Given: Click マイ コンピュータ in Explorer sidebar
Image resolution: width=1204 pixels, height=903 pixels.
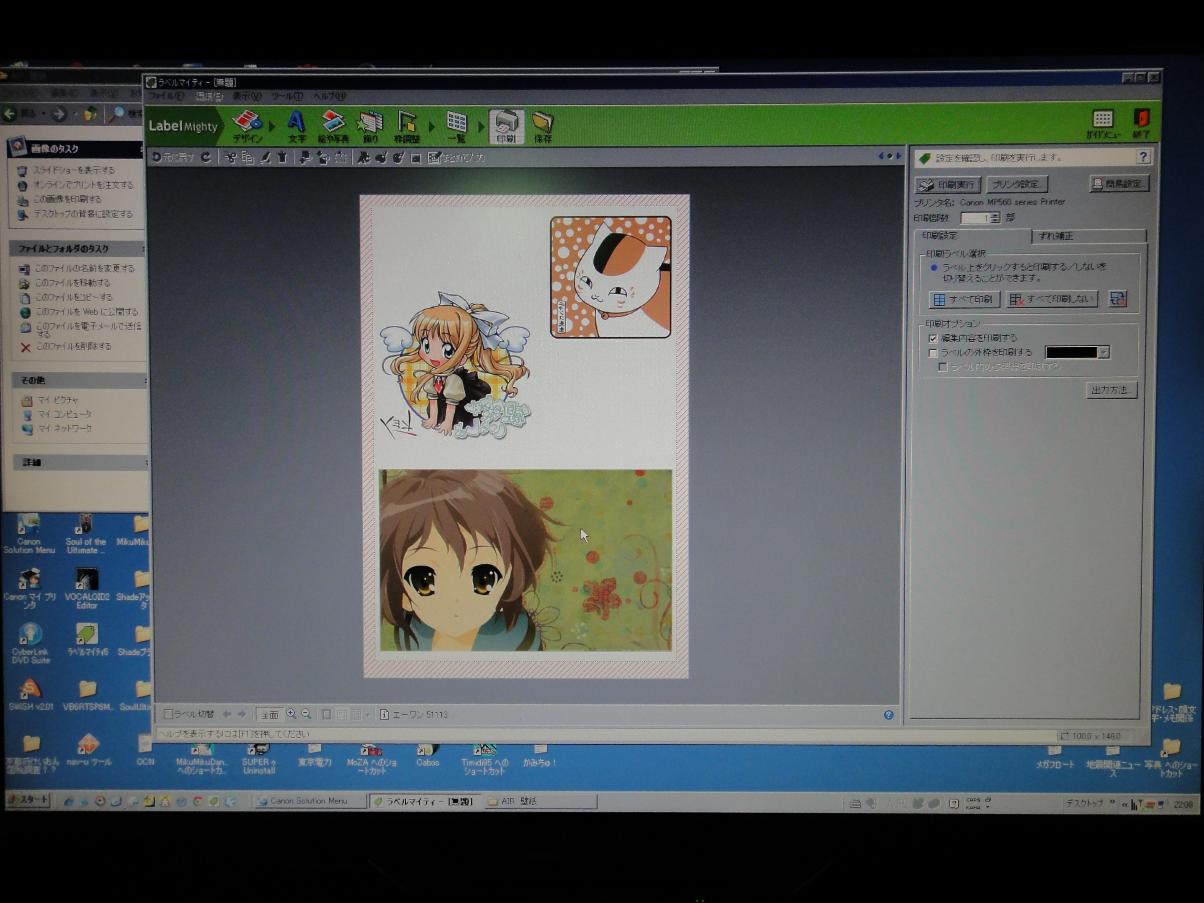Looking at the screenshot, I should pyautogui.click(x=65, y=414).
